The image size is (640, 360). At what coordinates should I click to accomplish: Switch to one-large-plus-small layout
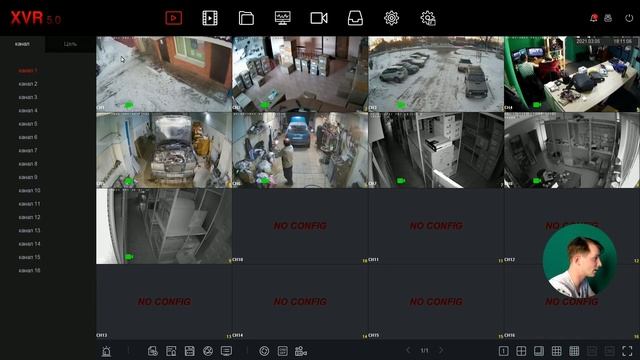click(539, 351)
